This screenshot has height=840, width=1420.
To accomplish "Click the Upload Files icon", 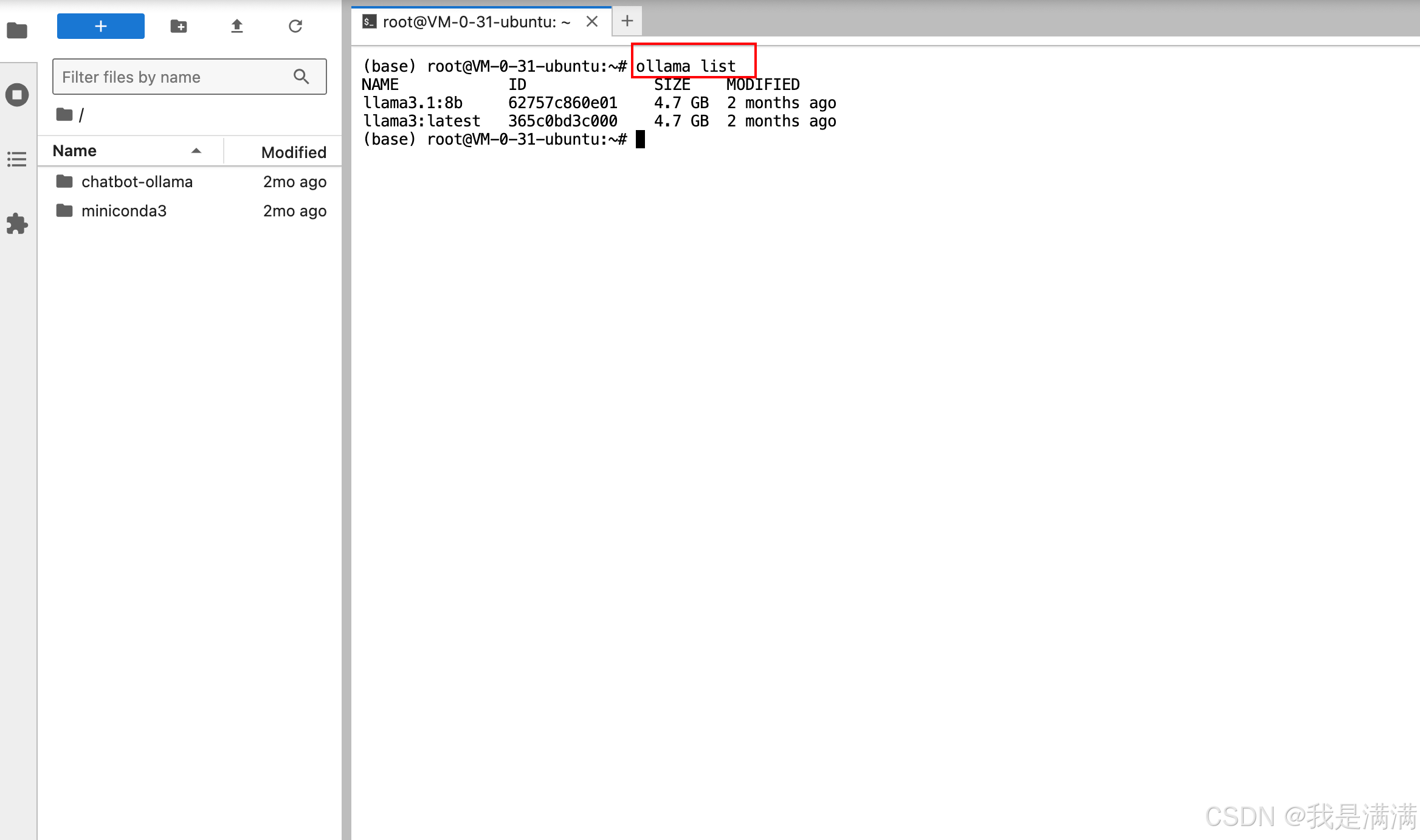I will pyautogui.click(x=237, y=26).
